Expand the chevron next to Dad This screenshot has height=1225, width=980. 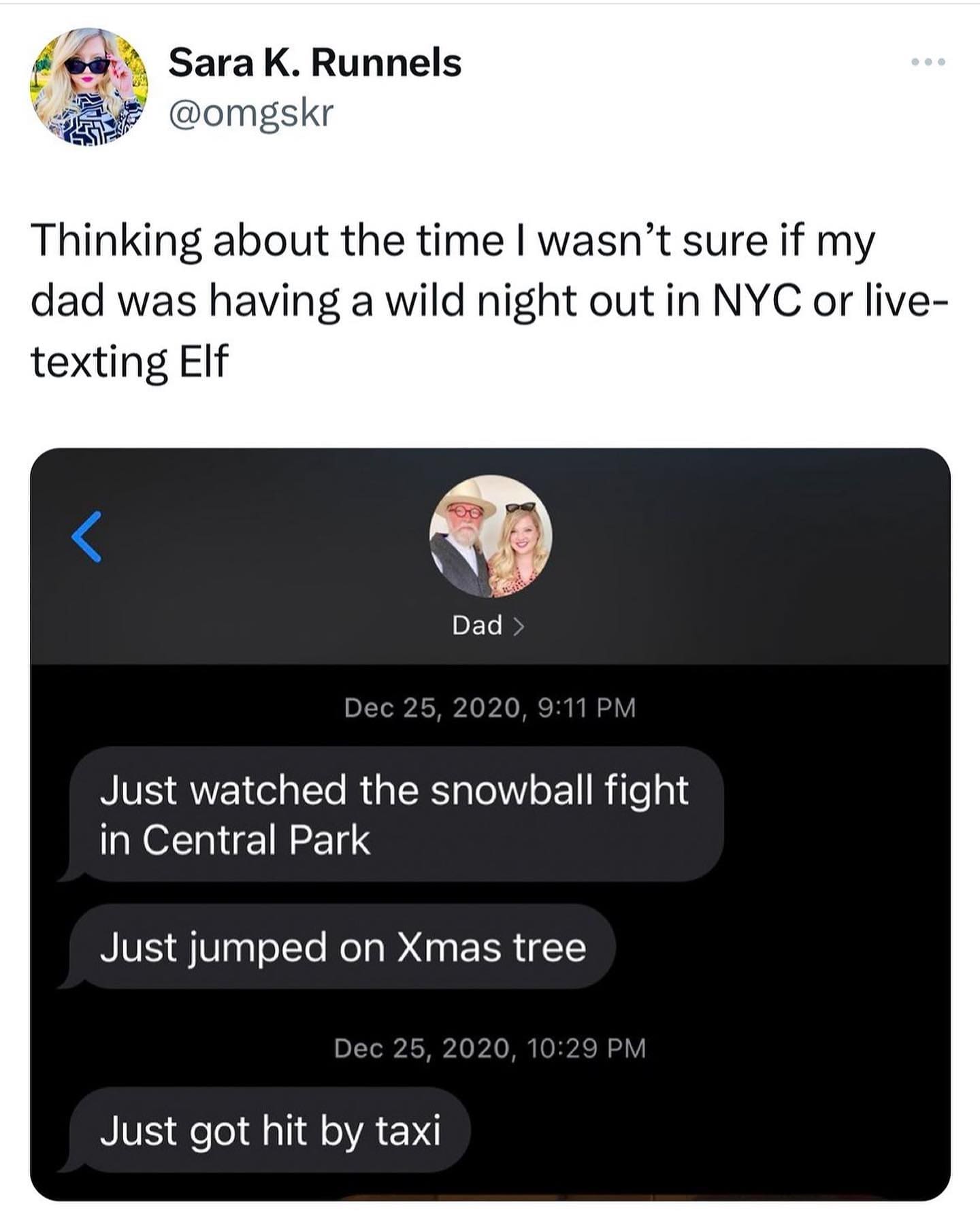click(519, 625)
